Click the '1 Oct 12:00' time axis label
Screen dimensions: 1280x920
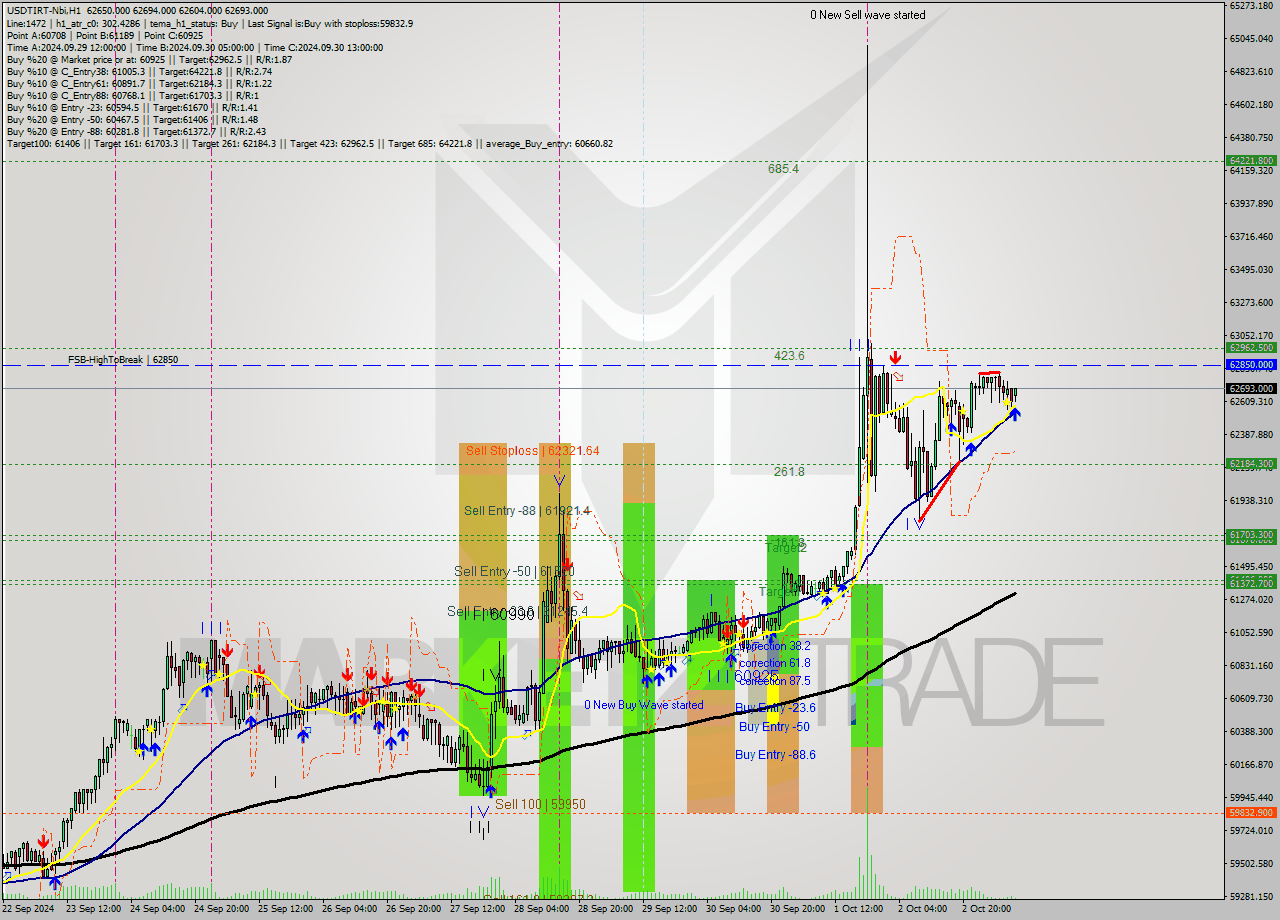tap(859, 909)
